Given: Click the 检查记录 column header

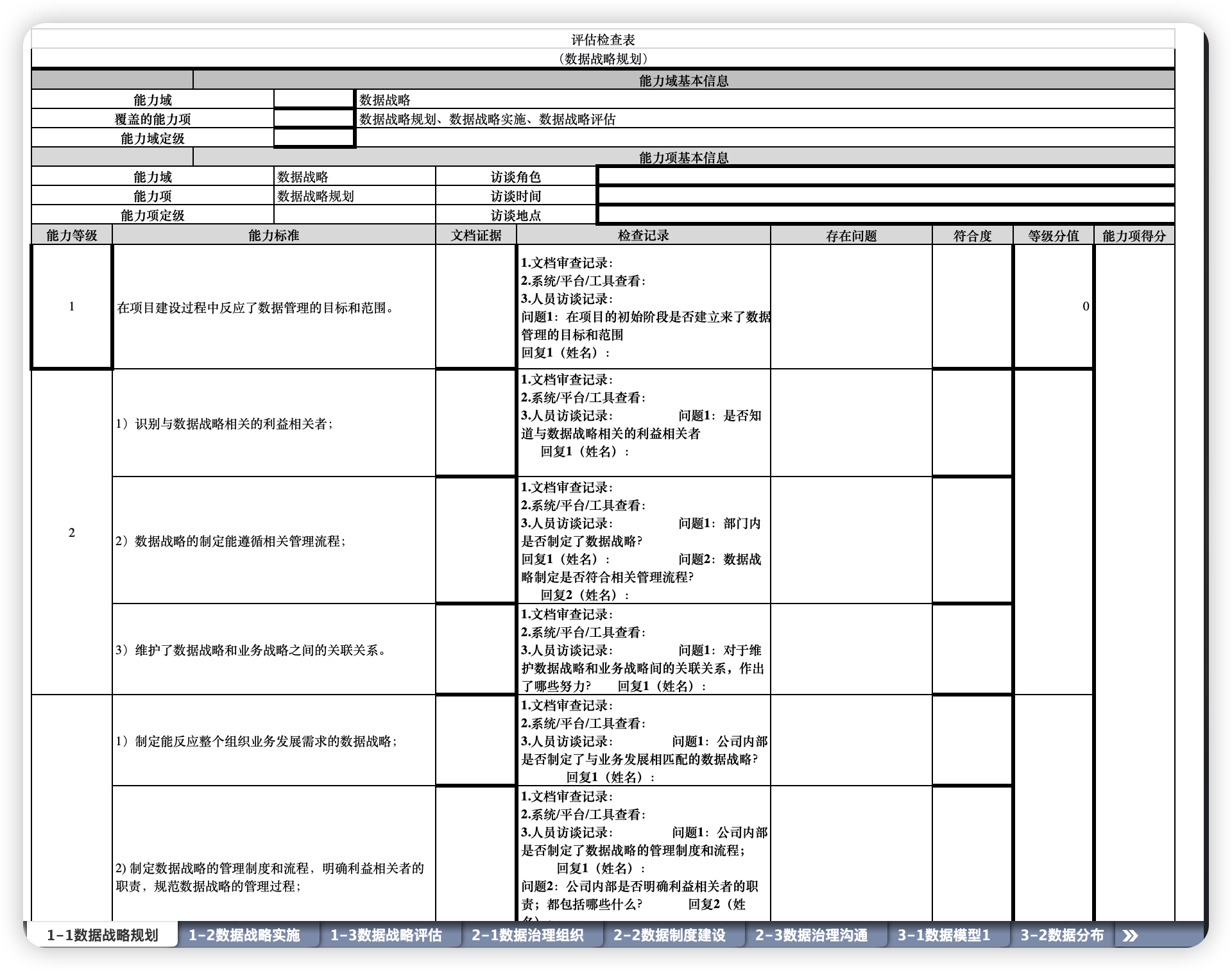Looking at the screenshot, I should pos(643,235).
